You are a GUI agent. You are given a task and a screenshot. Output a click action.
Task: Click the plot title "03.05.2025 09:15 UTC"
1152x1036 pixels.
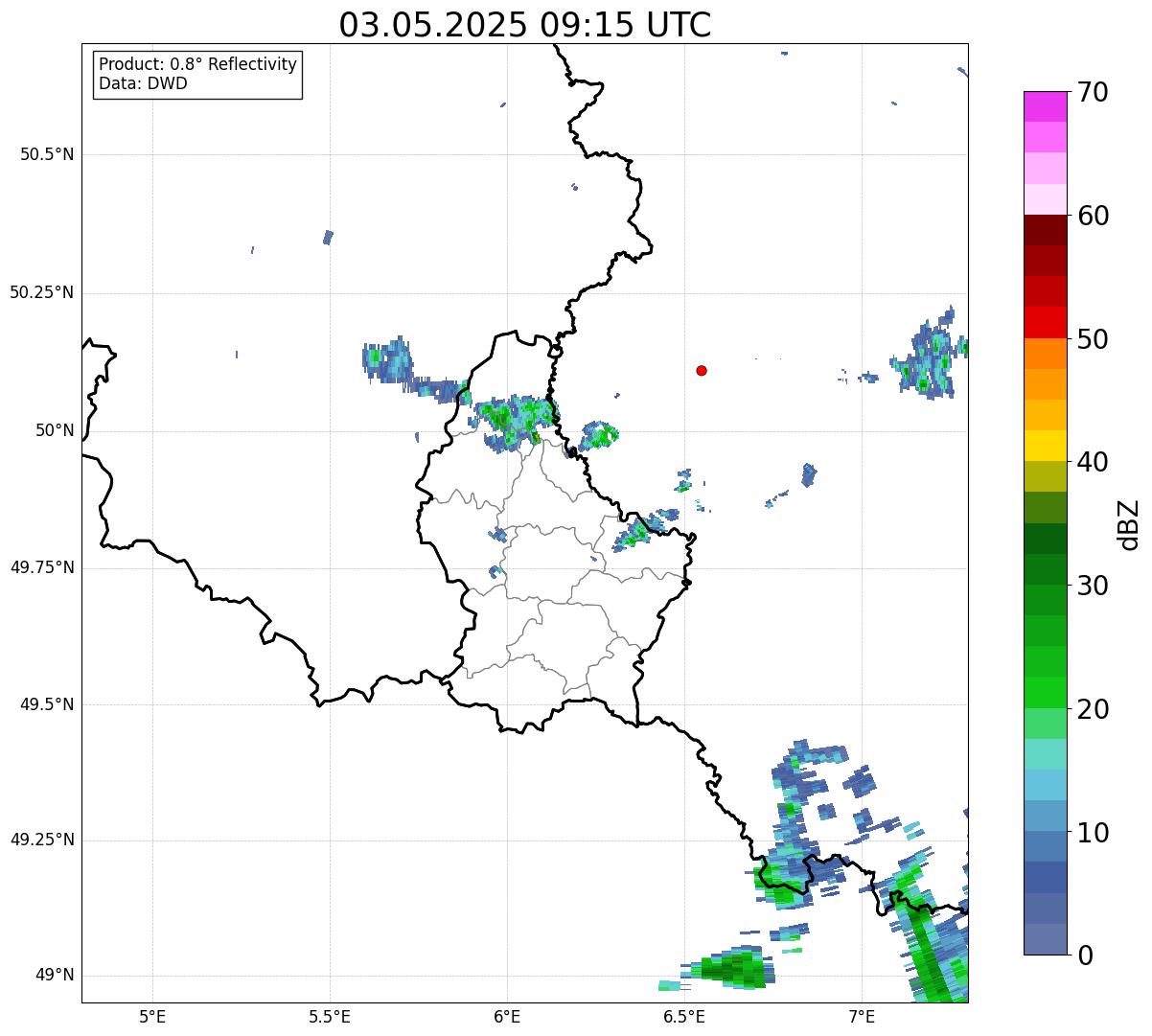525,25
